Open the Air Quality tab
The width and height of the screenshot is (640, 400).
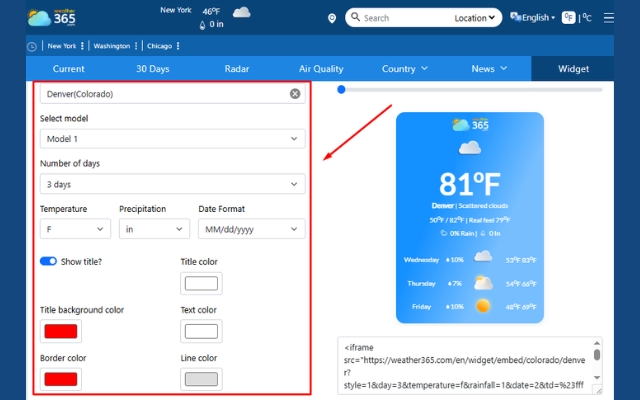(x=321, y=69)
